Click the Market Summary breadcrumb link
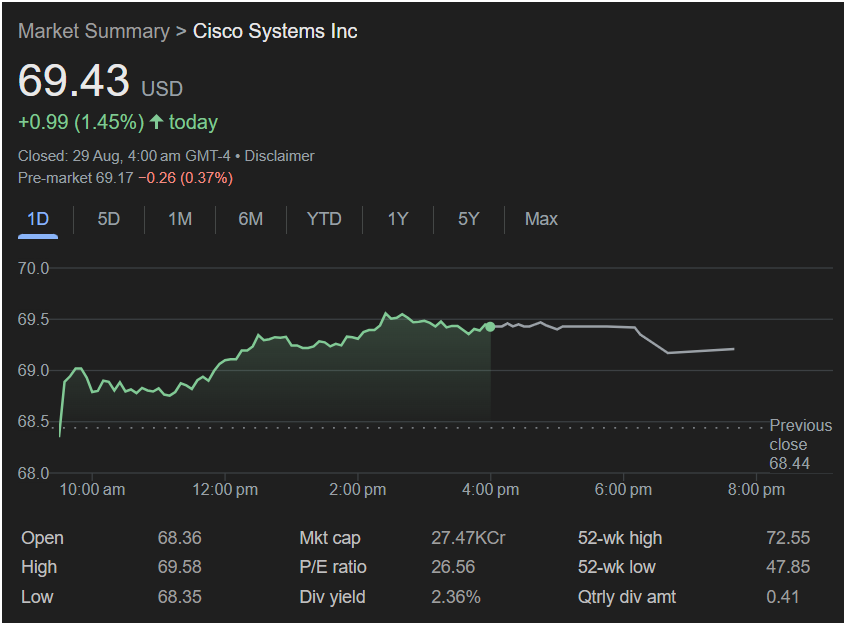 [94, 31]
